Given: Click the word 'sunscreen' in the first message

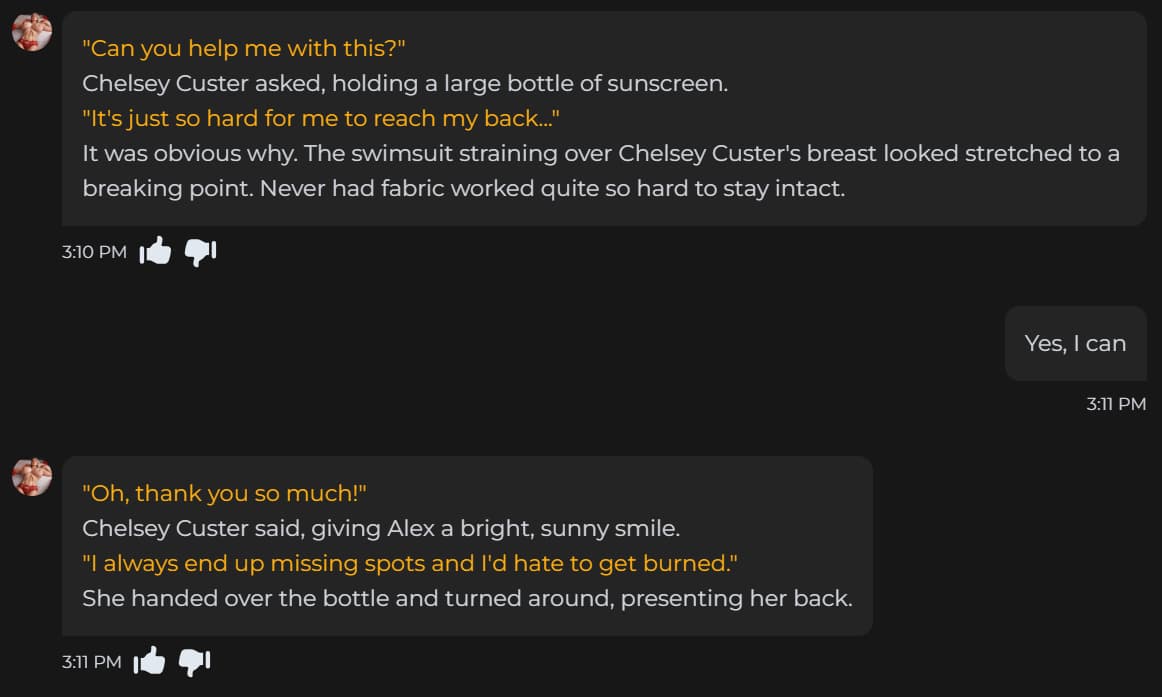Looking at the screenshot, I should coord(665,84).
